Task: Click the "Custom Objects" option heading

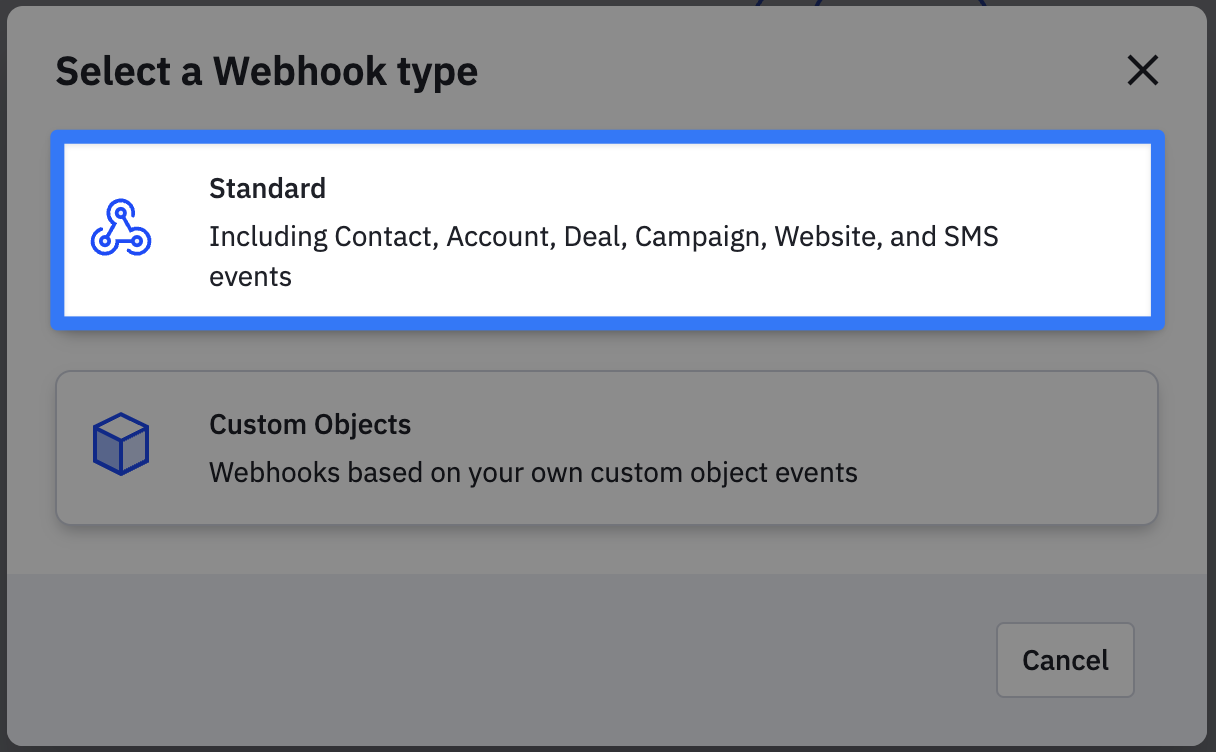Action: tap(310, 424)
